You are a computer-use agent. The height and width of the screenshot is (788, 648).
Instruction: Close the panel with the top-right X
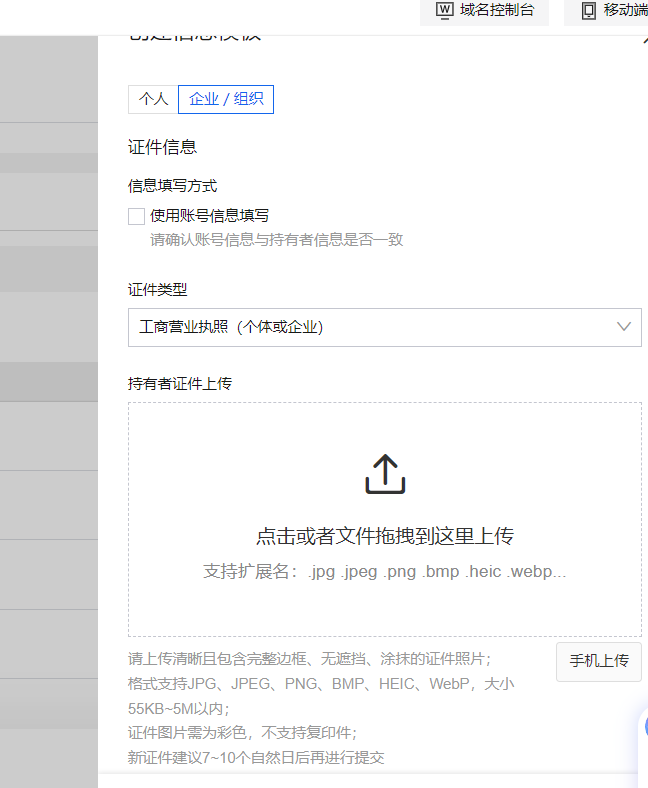point(644,38)
